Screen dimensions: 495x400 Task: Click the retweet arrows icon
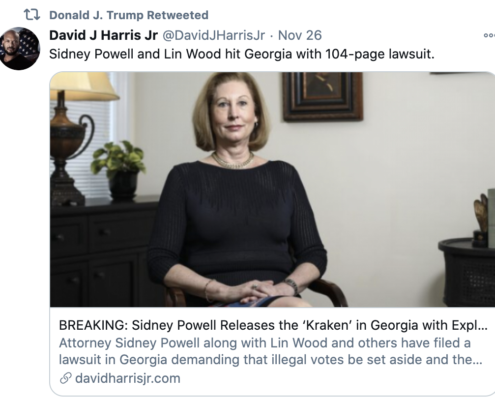[32, 15]
